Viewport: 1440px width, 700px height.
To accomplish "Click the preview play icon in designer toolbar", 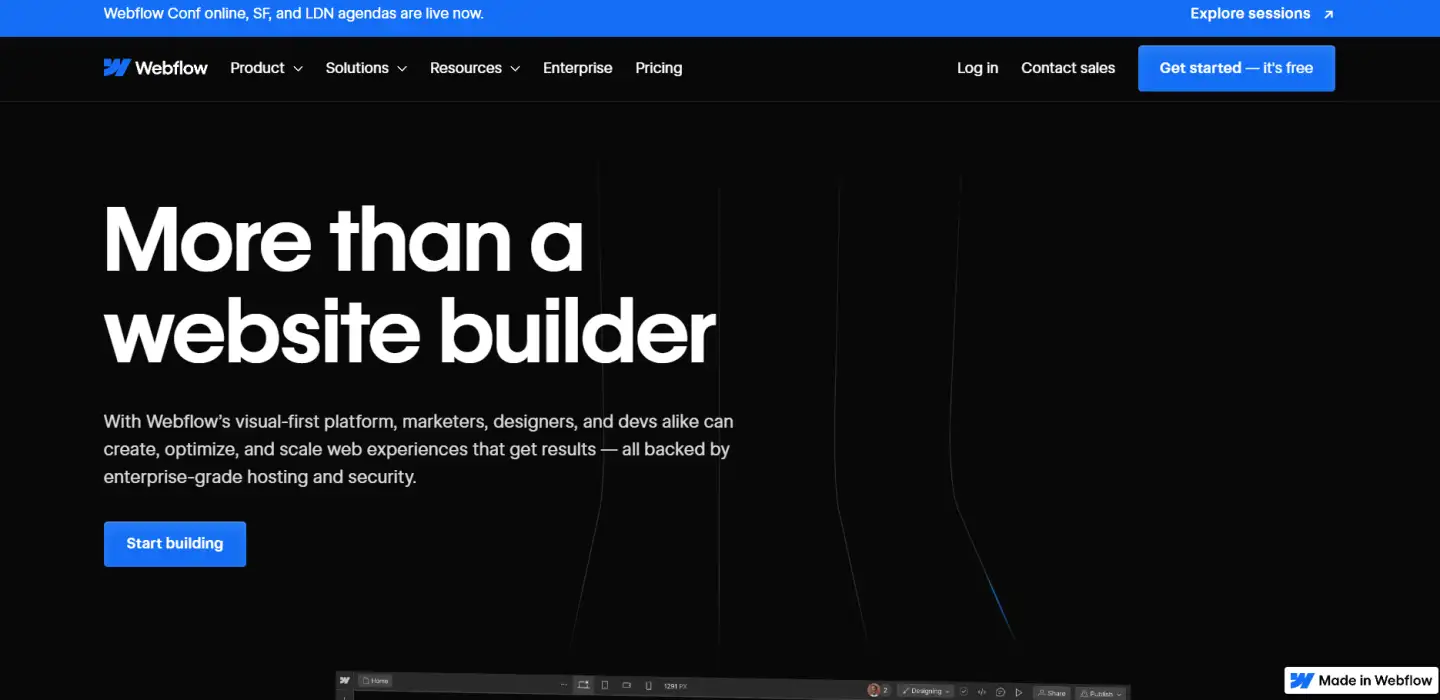I will (x=1019, y=693).
